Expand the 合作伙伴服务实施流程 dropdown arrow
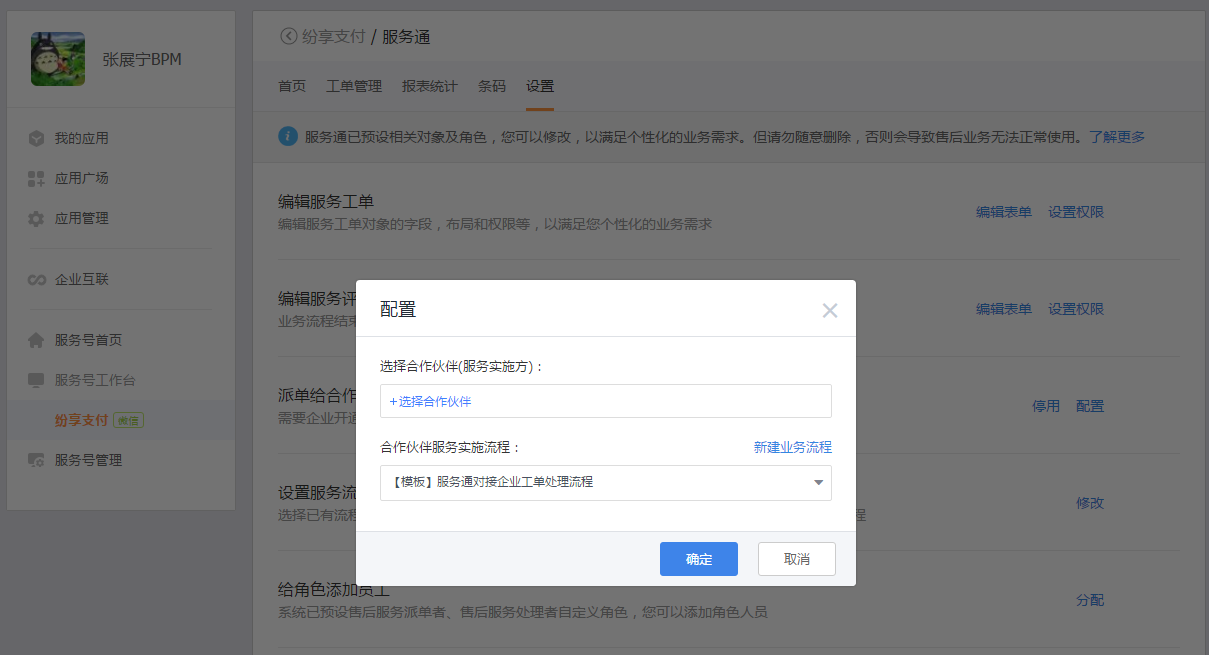 [x=818, y=483]
